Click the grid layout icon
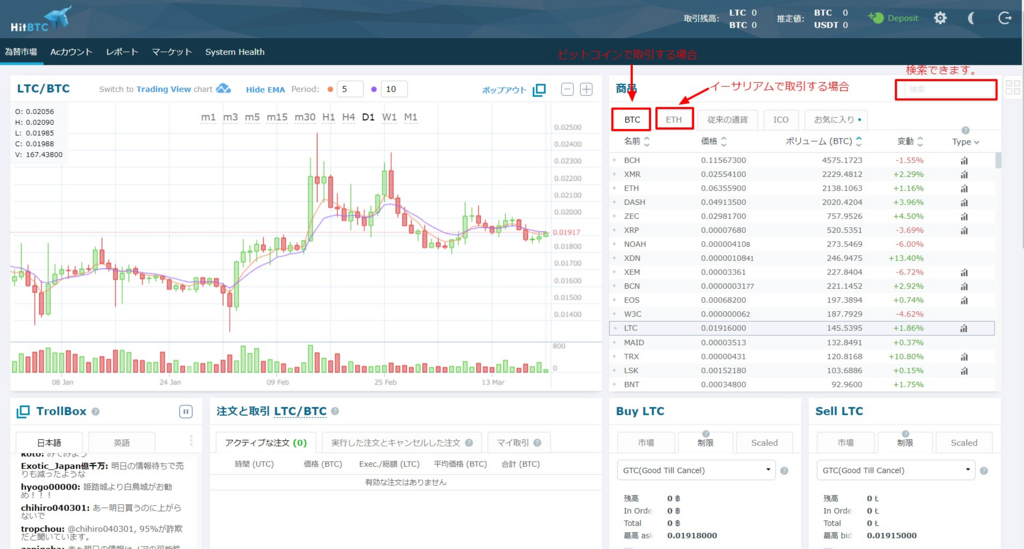 coord(1012,88)
